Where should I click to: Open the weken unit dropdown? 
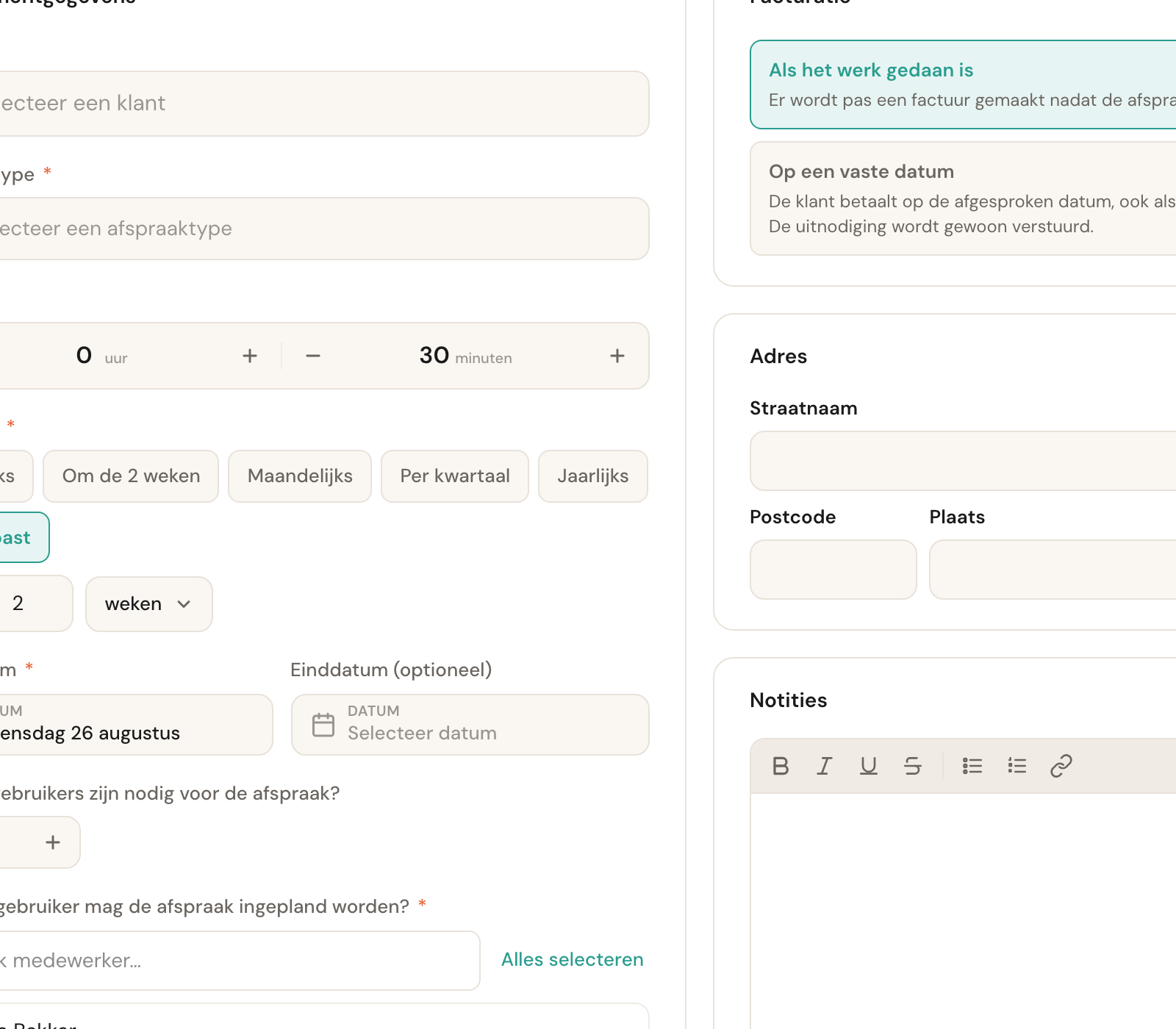tap(149, 604)
